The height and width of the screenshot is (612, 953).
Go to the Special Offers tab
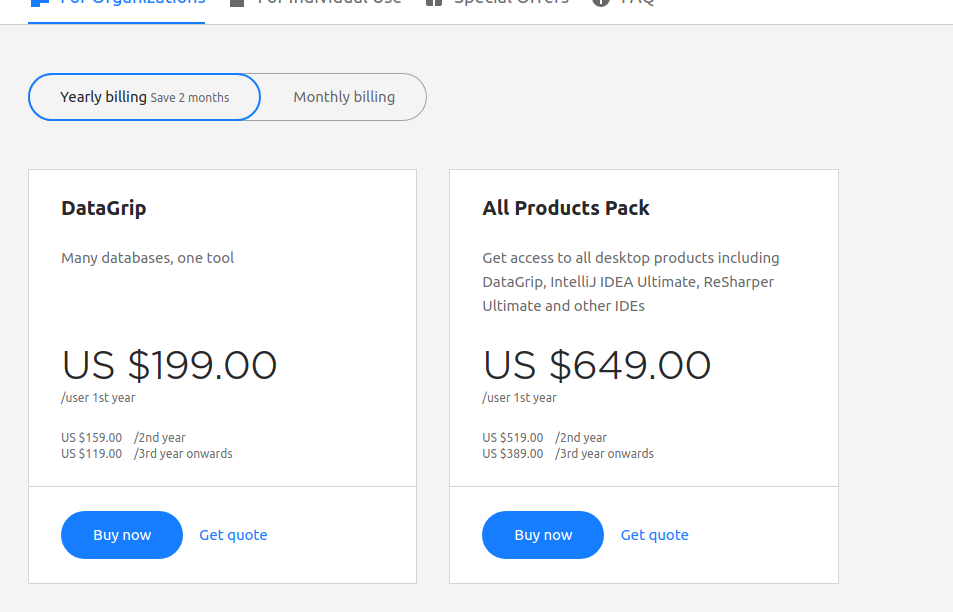pos(510,4)
